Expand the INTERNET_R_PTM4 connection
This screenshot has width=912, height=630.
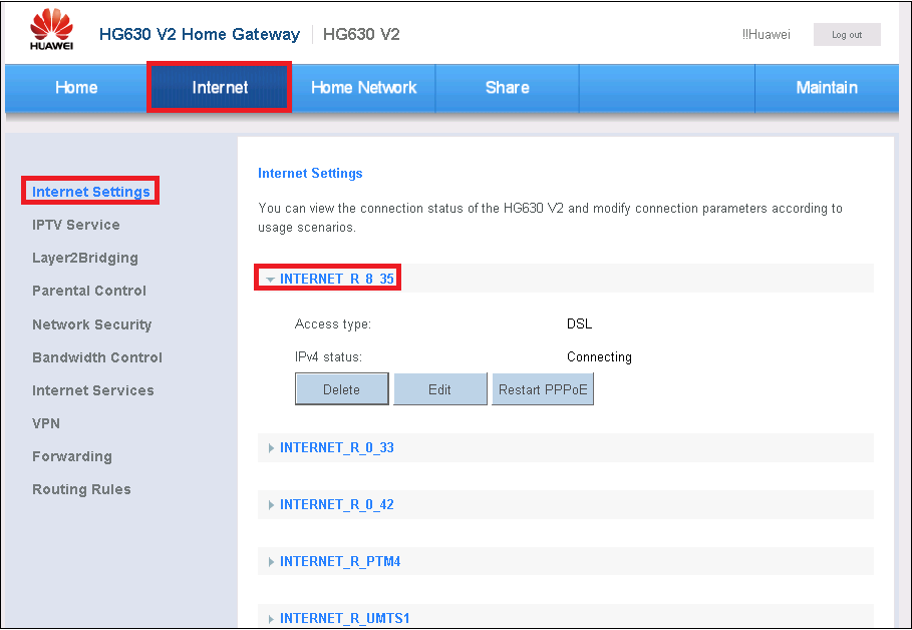pyautogui.click(x=340, y=562)
